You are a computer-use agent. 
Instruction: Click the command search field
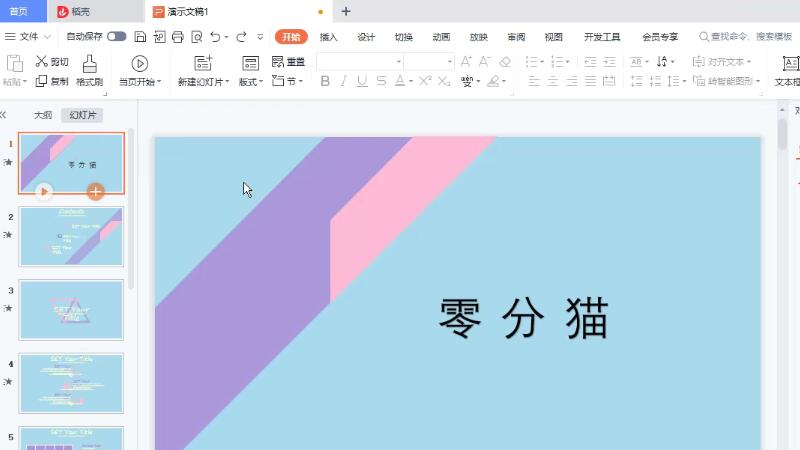pyautogui.click(x=745, y=37)
